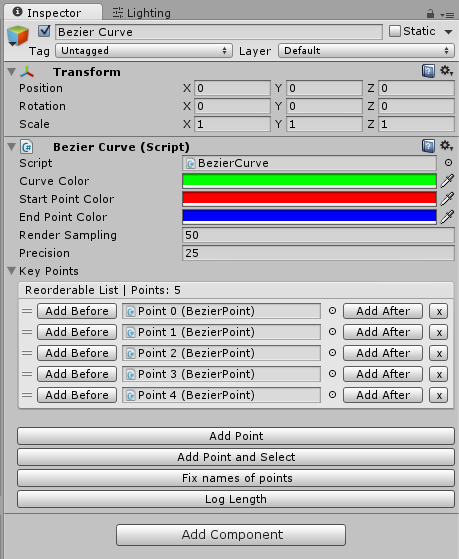459x559 pixels.
Task: Click the Log Length button
Action: tap(236, 499)
